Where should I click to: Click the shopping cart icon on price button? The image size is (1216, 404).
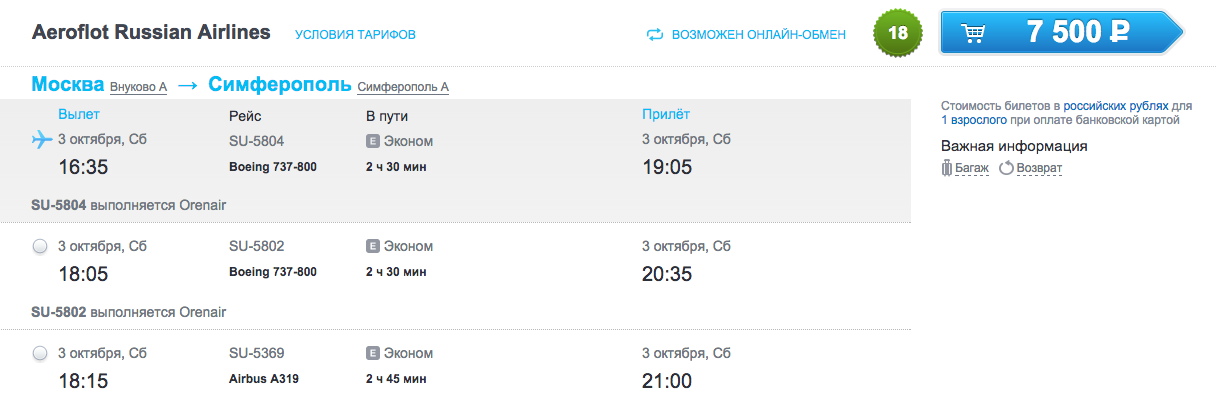974,33
